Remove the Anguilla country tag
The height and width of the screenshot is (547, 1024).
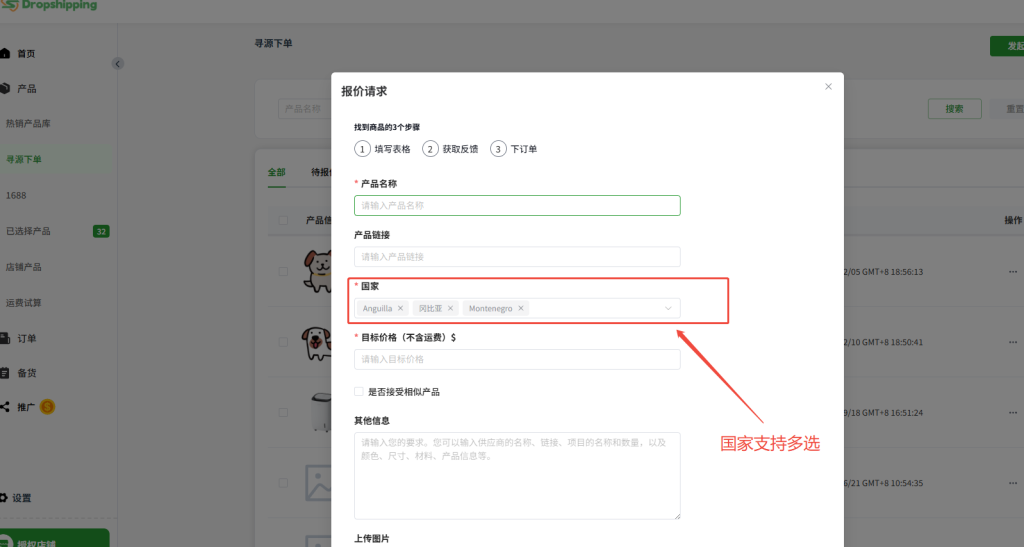[x=400, y=309]
